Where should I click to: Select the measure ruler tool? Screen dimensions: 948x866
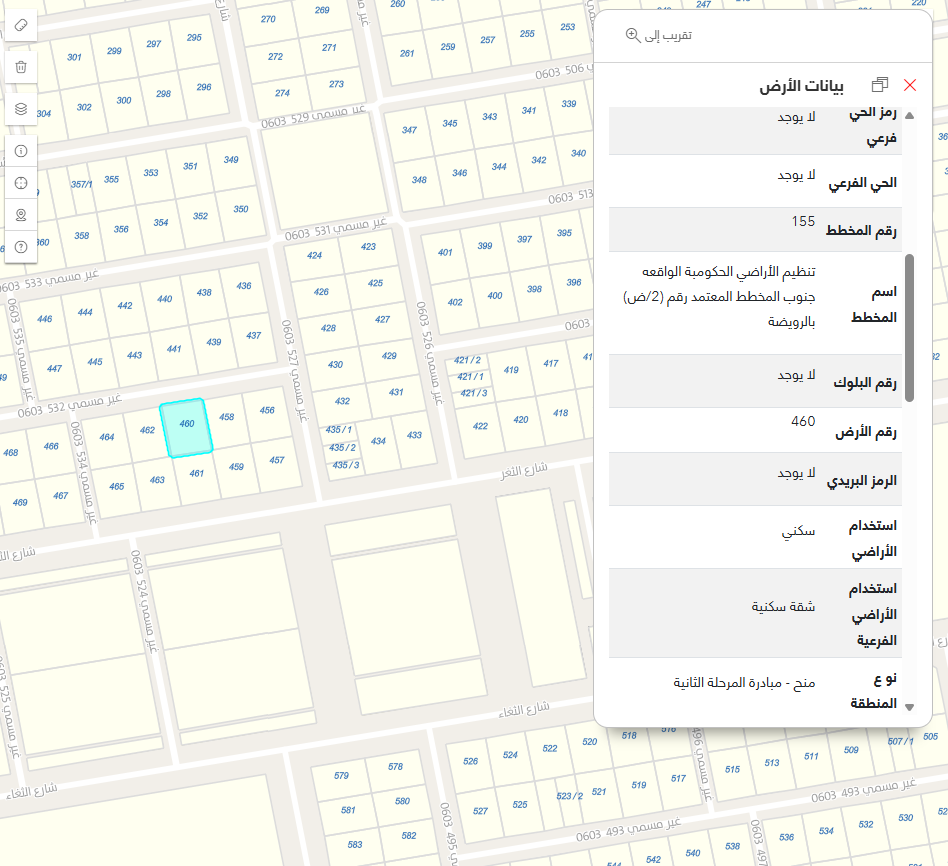(21, 25)
